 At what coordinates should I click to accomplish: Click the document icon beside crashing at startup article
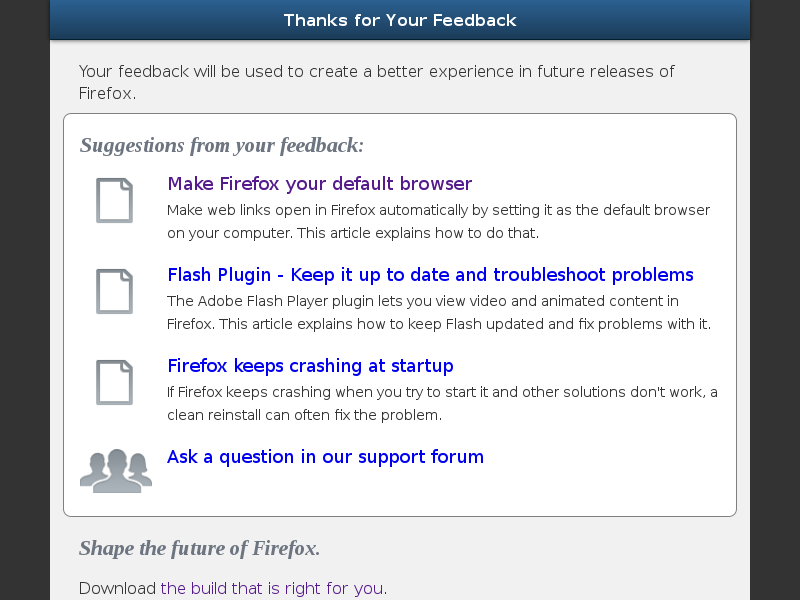114,382
